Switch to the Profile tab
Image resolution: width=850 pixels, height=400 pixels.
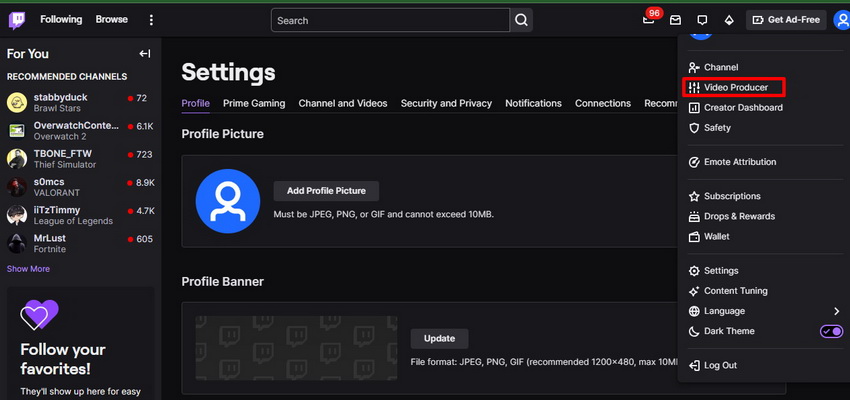[196, 103]
